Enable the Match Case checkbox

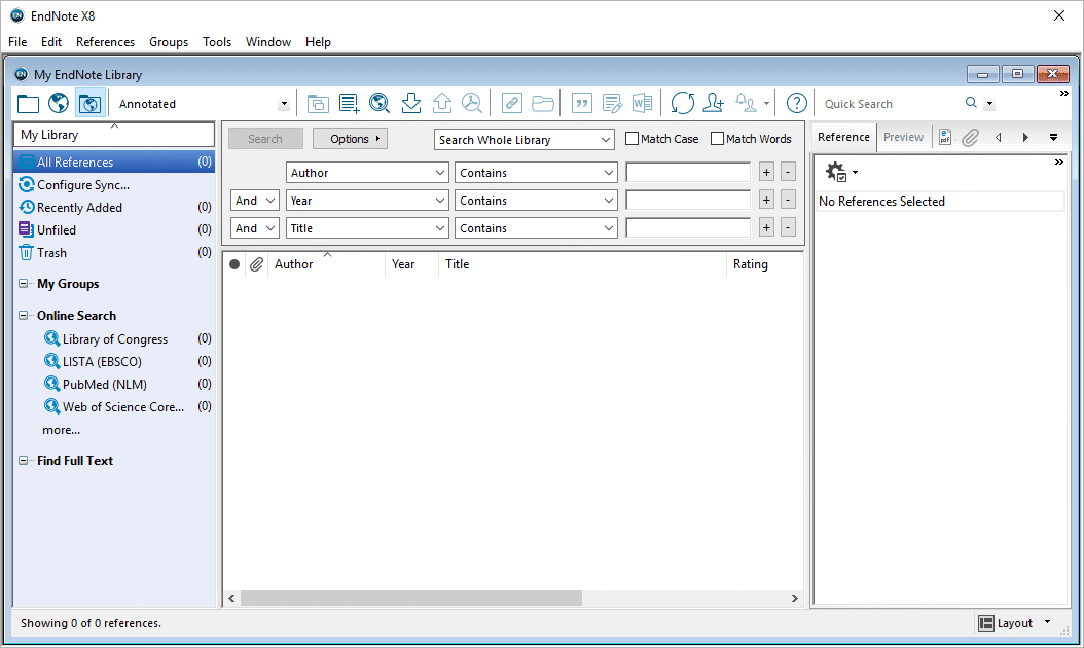632,139
